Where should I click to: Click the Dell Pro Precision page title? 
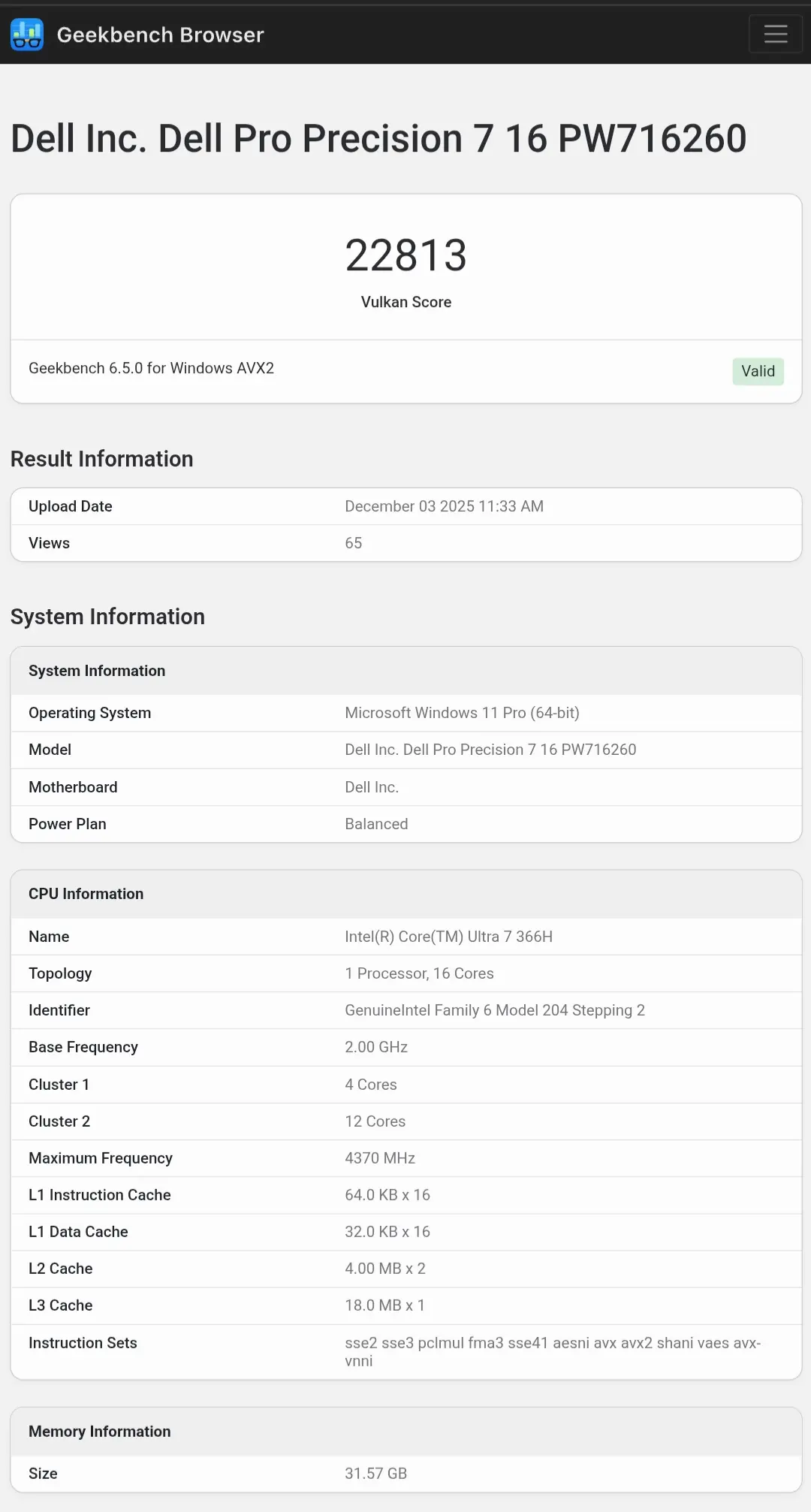coord(378,139)
